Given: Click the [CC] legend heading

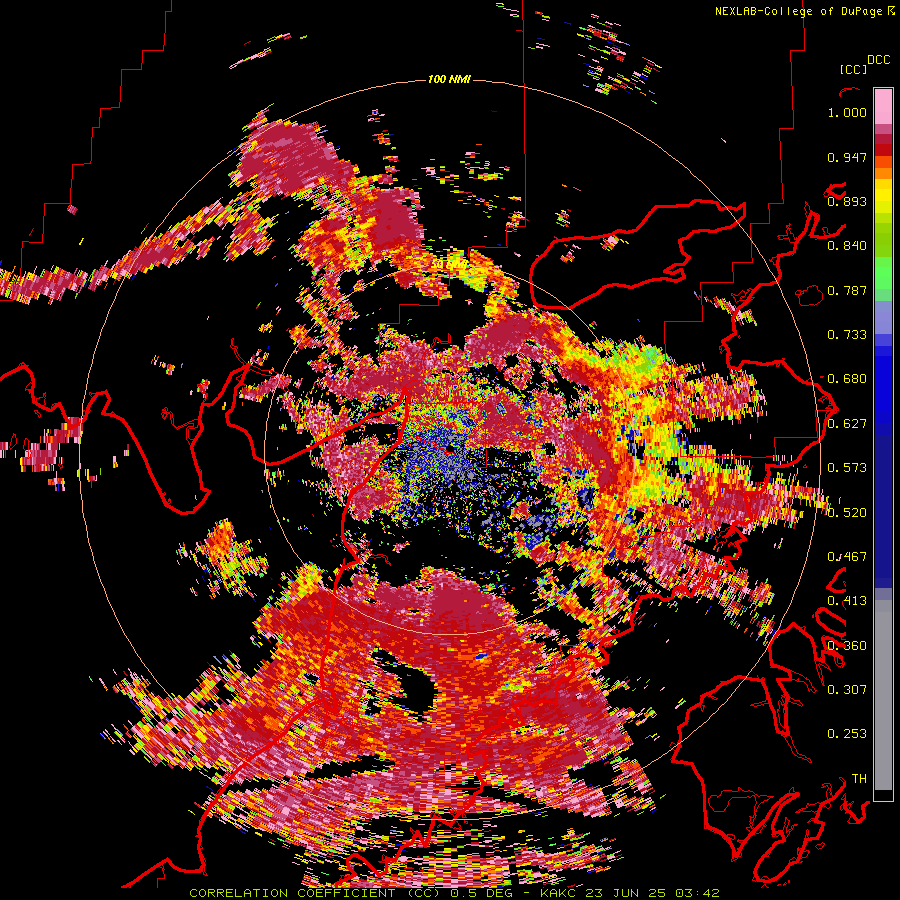Looking at the screenshot, I should pyautogui.click(x=854, y=70).
